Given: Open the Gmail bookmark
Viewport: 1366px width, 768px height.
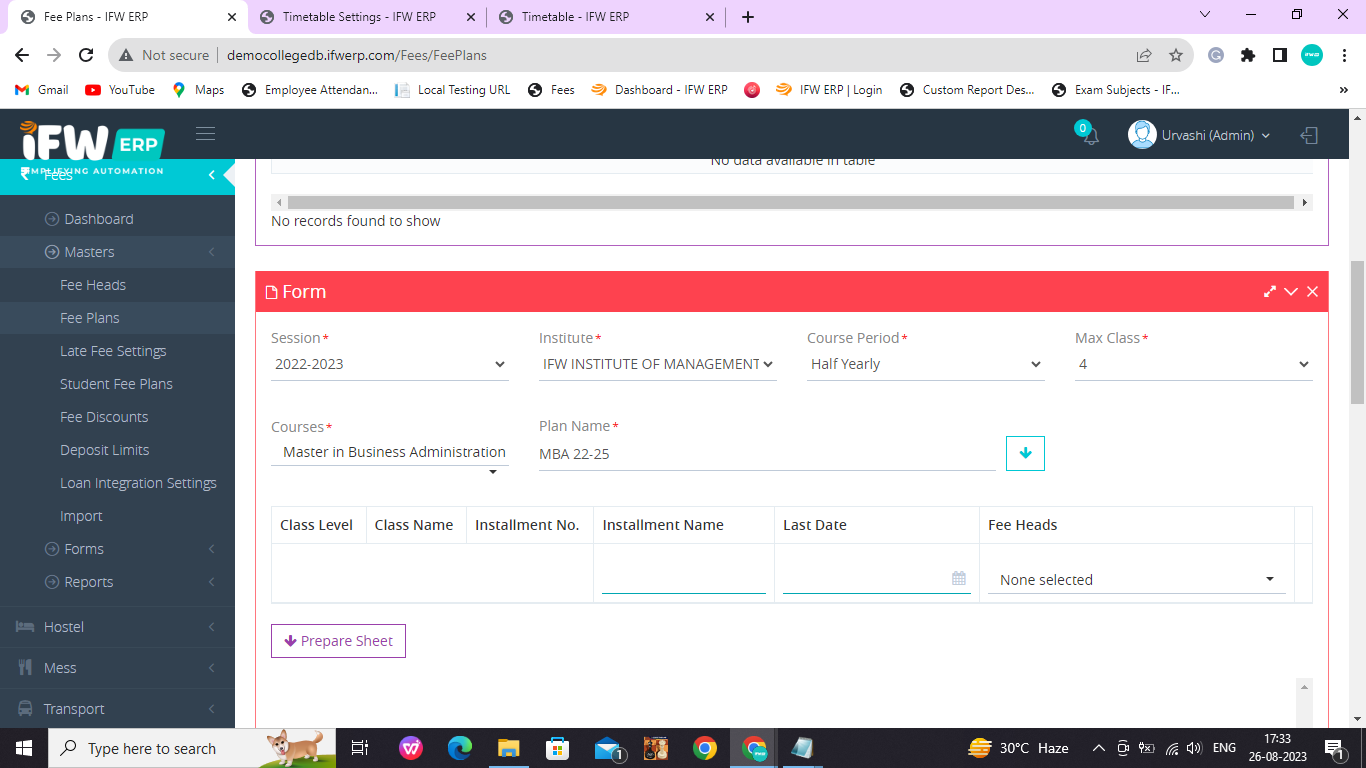Looking at the screenshot, I should tap(42, 90).
